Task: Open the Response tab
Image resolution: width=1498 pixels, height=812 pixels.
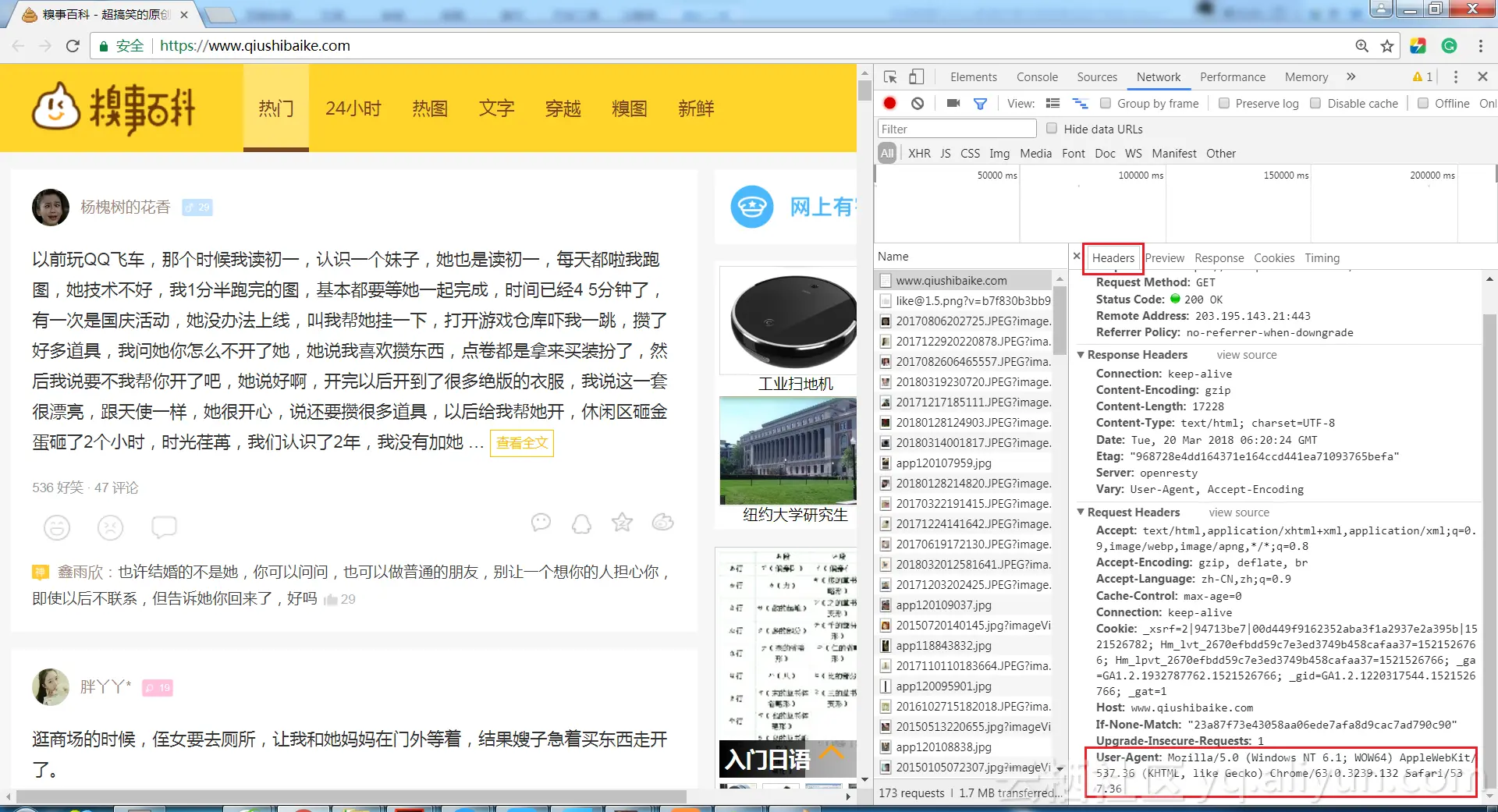Action: (x=1219, y=257)
